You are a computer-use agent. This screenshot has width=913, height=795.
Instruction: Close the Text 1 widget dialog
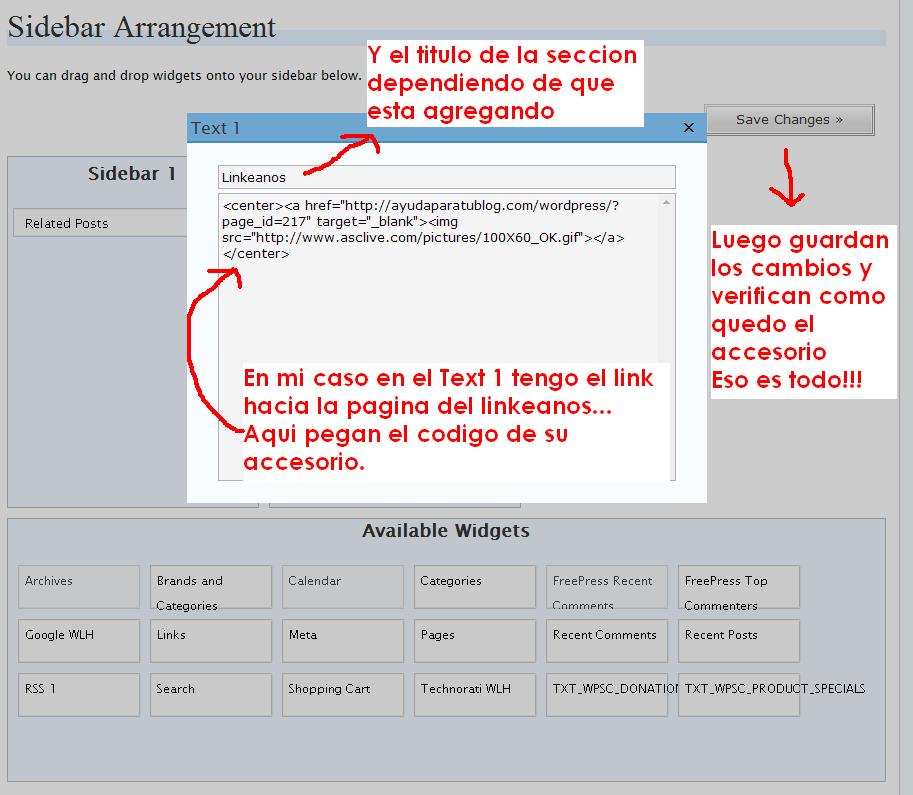tap(688, 128)
